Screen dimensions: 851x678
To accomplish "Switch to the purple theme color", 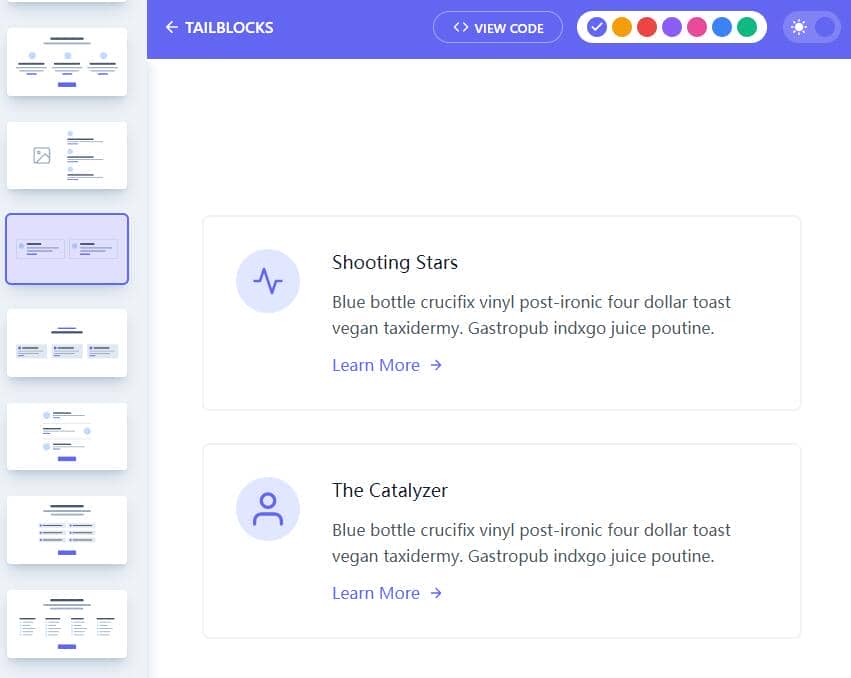I will (x=672, y=27).
